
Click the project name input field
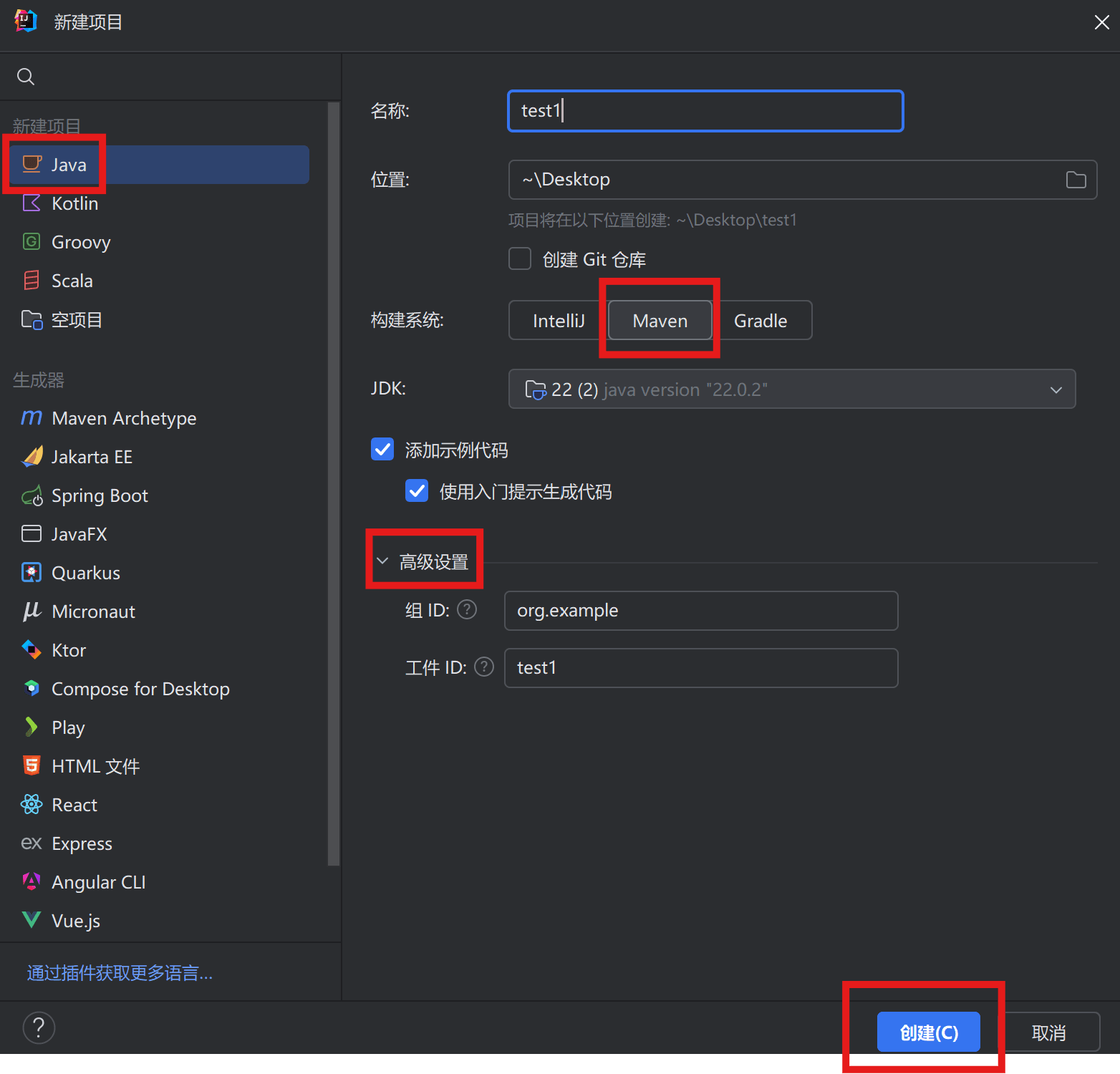705,111
